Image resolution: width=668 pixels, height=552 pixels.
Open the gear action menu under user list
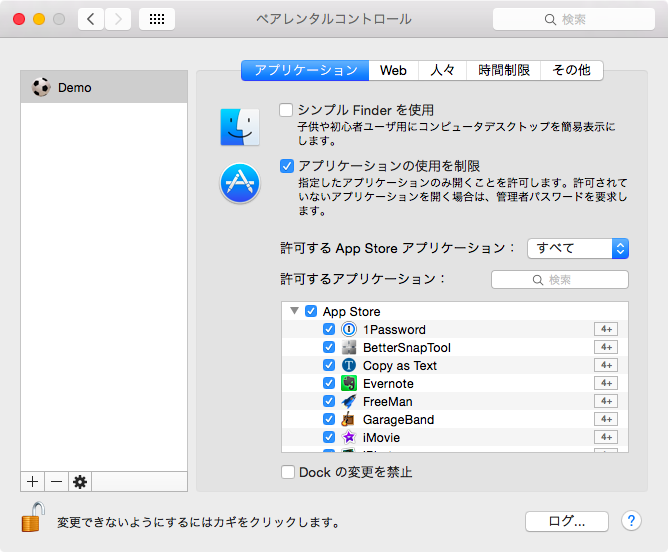pyautogui.click(x=80, y=482)
